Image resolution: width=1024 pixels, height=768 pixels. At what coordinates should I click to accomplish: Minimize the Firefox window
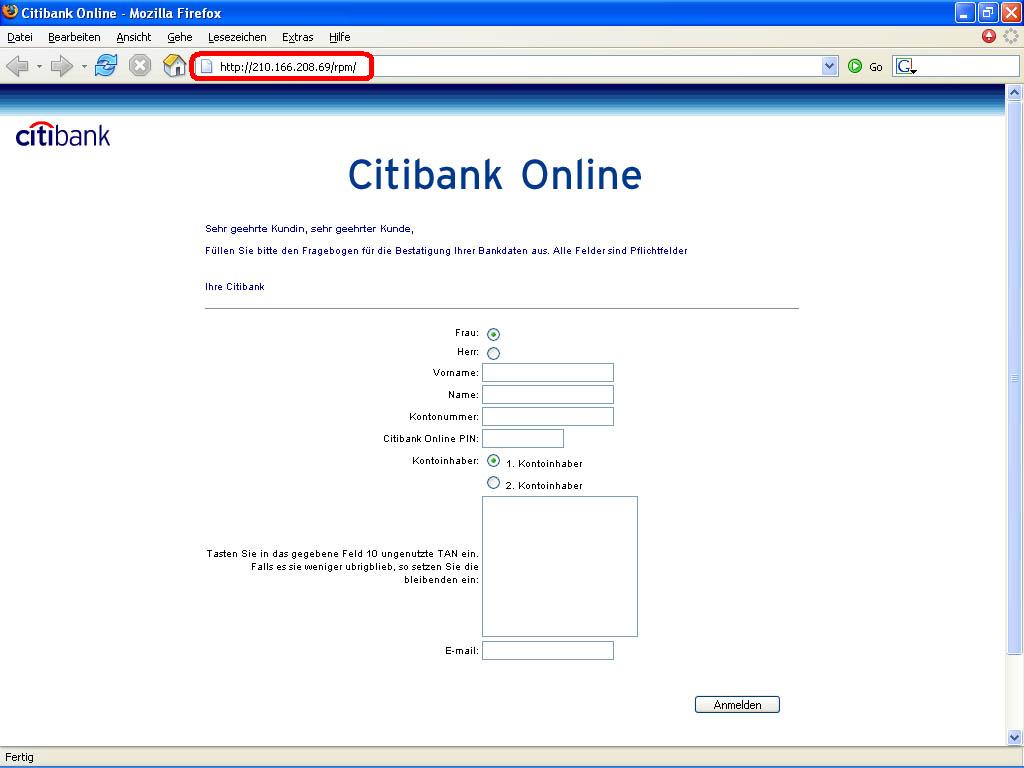click(x=965, y=12)
